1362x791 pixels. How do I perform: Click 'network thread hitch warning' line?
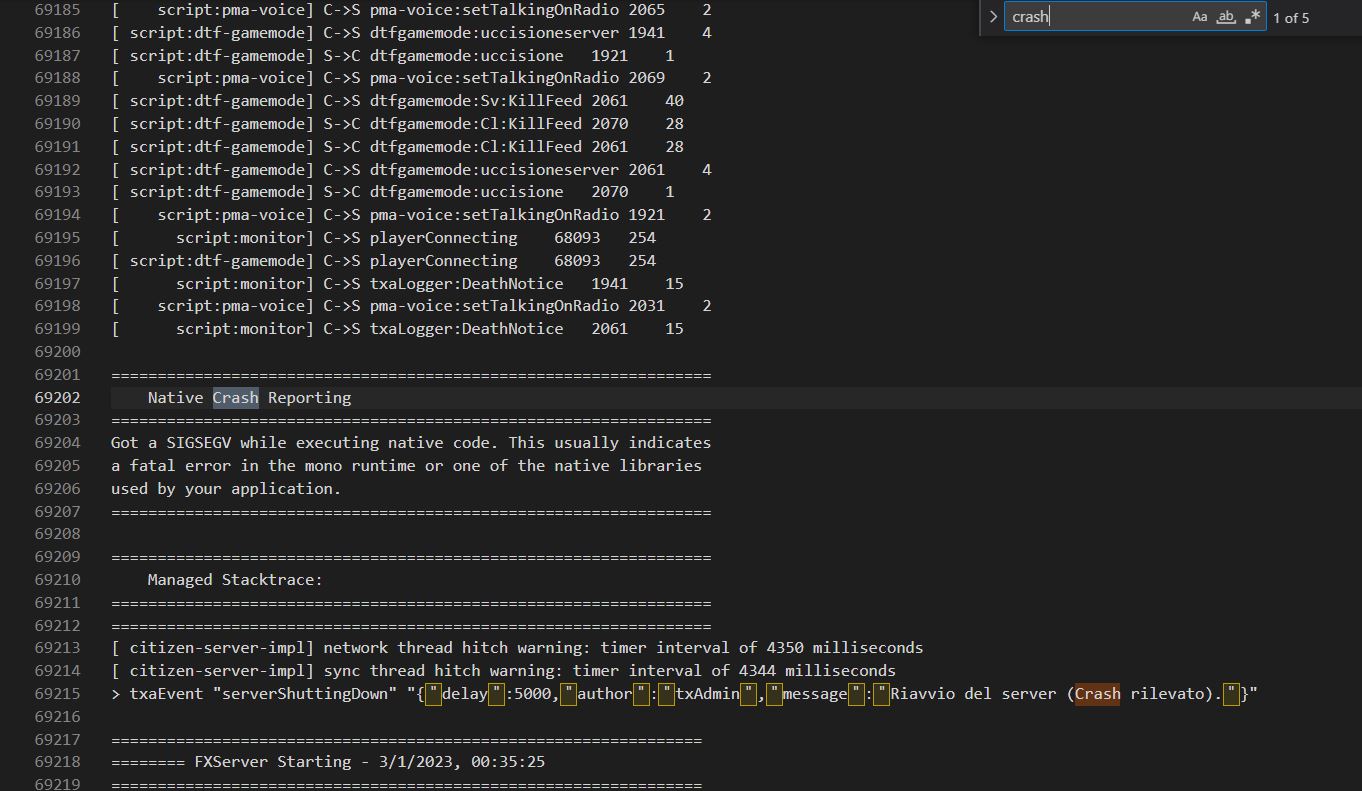[517, 648]
